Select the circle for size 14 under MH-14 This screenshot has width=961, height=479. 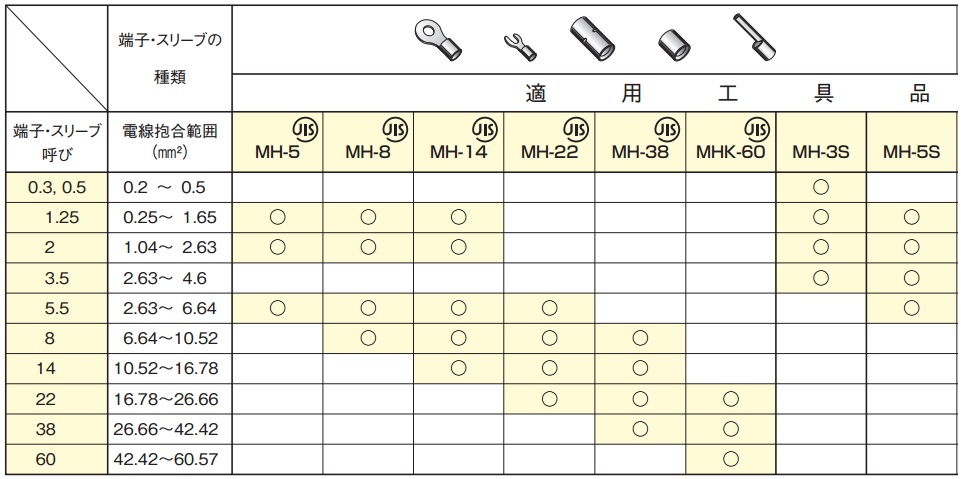coord(459,369)
